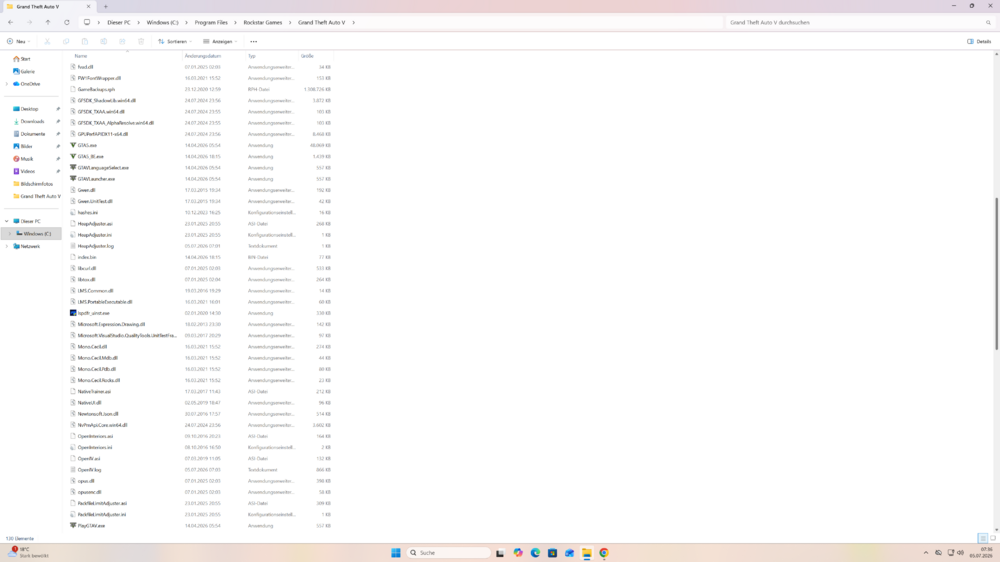Collapse the Dieser PC tree node
This screenshot has width=1000, height=562.
[x=7, y=221]
